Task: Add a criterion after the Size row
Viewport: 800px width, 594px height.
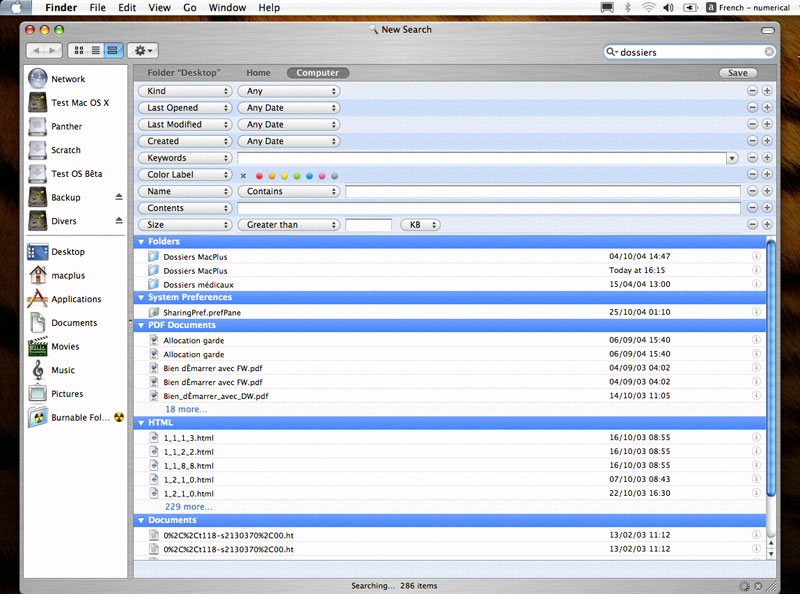Action: pyautogui.click(x=767, y=225)
